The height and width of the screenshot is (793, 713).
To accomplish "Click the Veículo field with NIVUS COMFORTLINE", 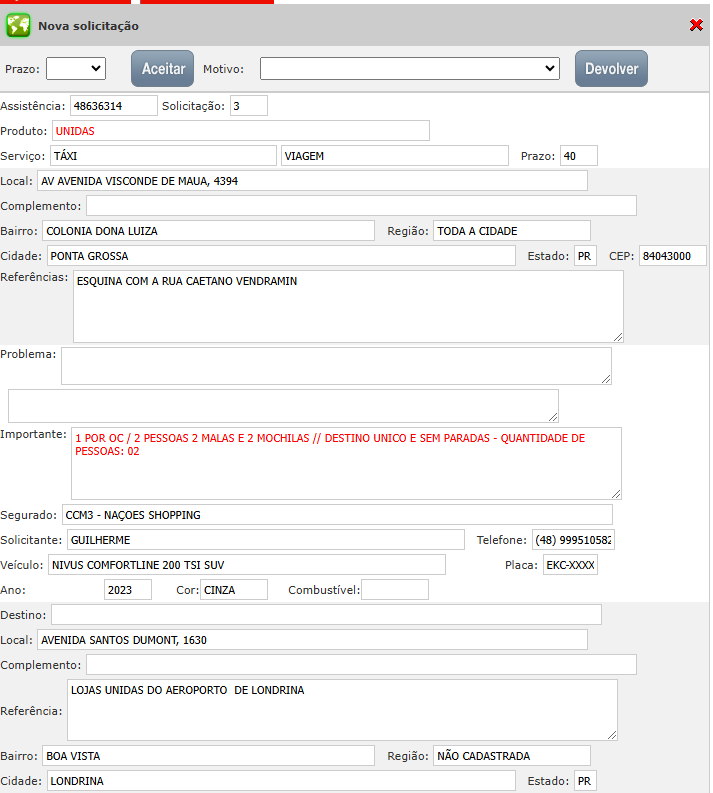I will [x=246, y=565].
